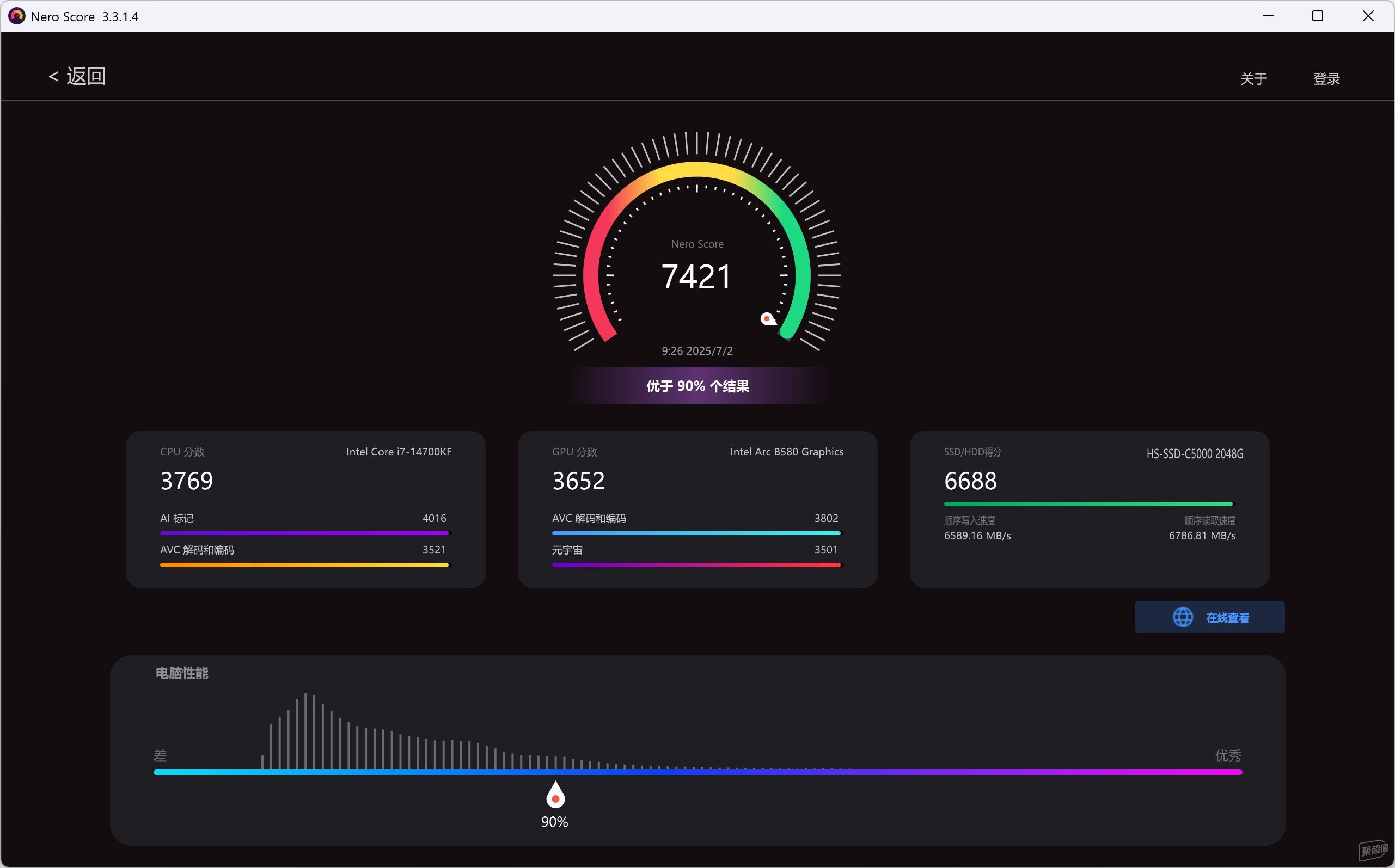Click the 顺序读取速度 label

pos(1209,521)
